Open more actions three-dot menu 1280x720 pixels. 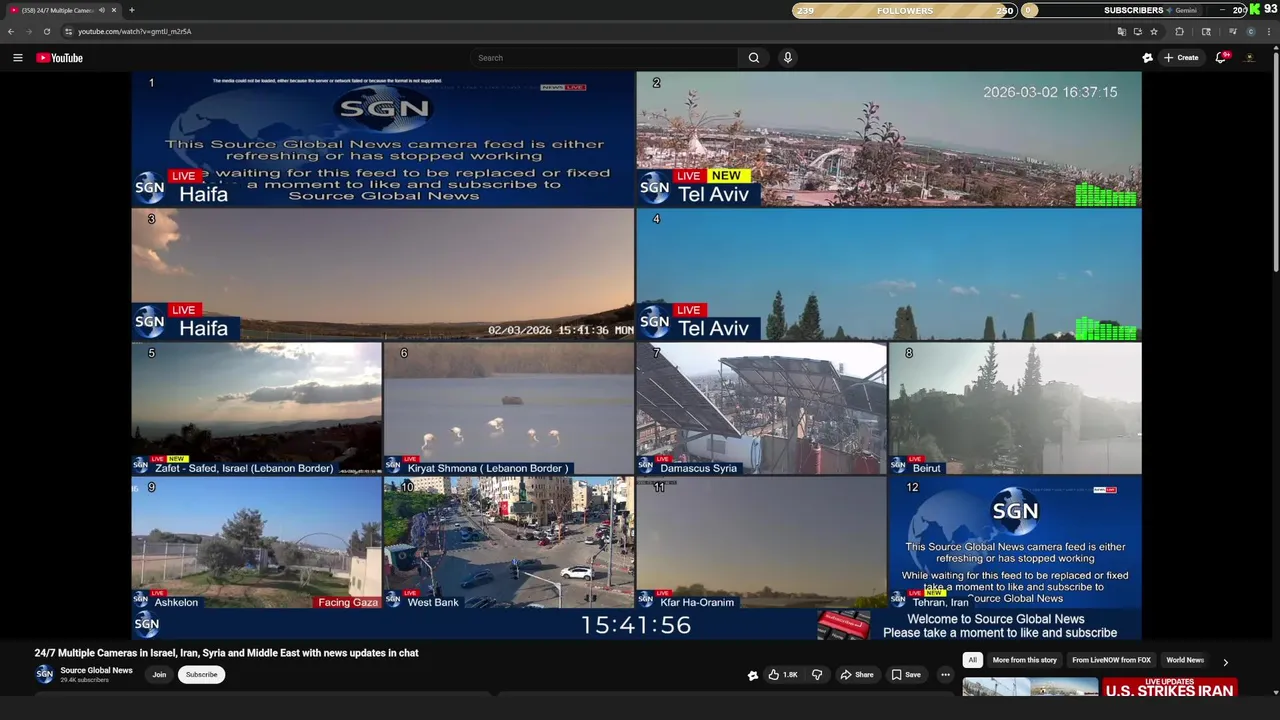click(x=945, y=675)
